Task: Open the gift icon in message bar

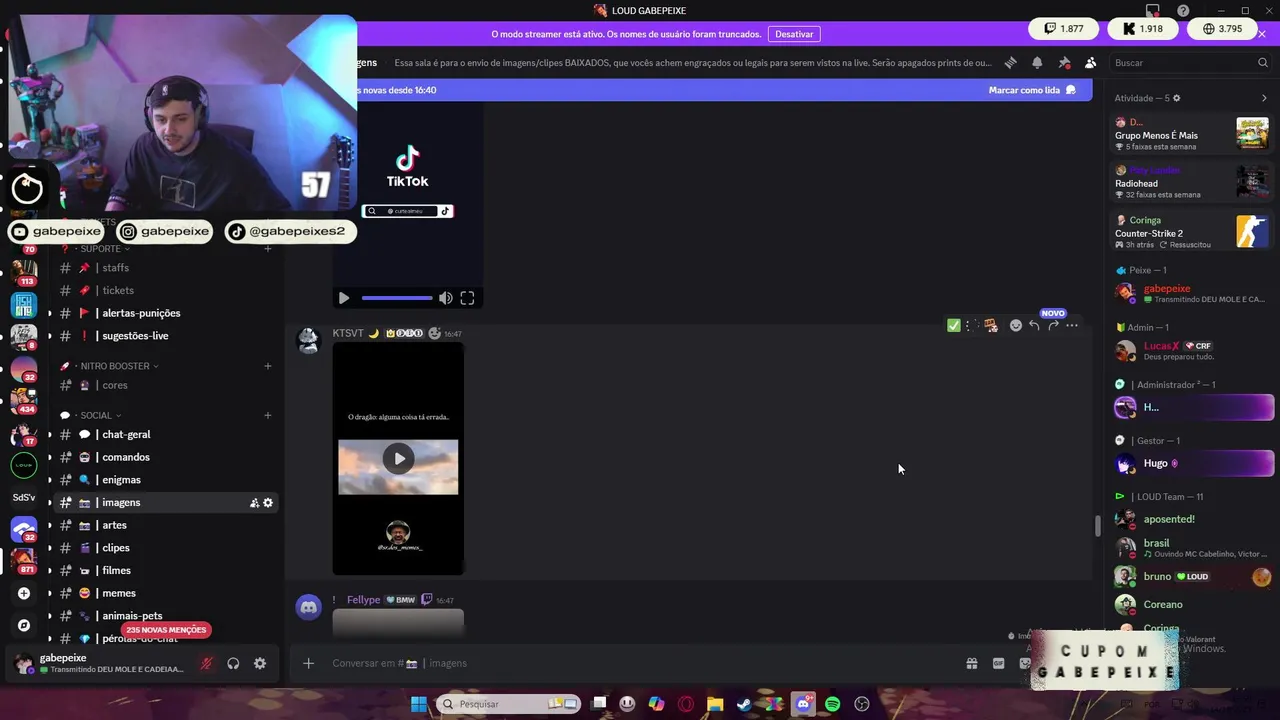Action: click(x=971, y=663)
